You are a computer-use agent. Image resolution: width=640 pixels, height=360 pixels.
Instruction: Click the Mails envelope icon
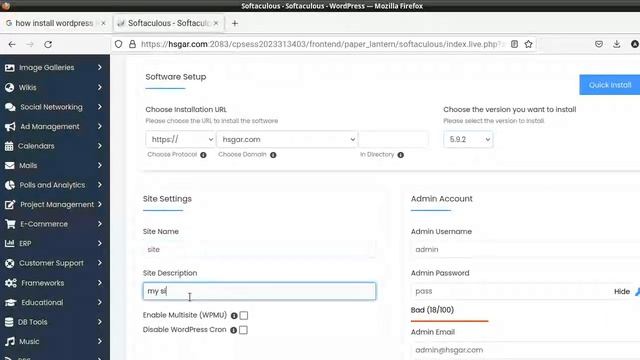[9, 166]
